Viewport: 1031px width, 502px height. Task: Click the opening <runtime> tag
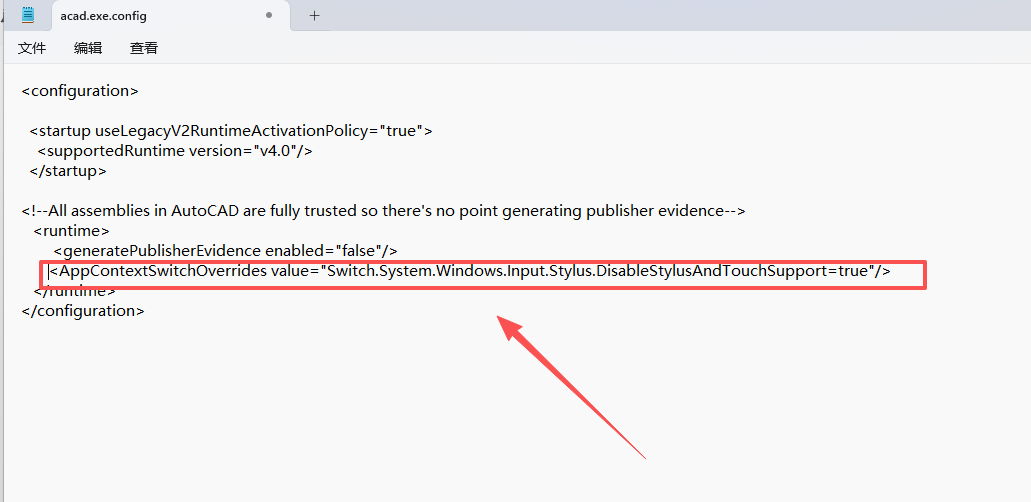pyautogui.click(x=72, y=231)
